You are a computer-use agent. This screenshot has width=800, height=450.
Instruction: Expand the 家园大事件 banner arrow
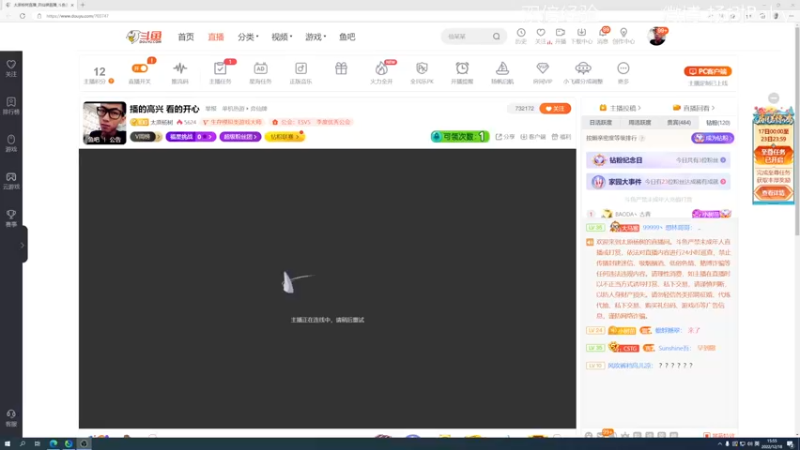(723, 182)
